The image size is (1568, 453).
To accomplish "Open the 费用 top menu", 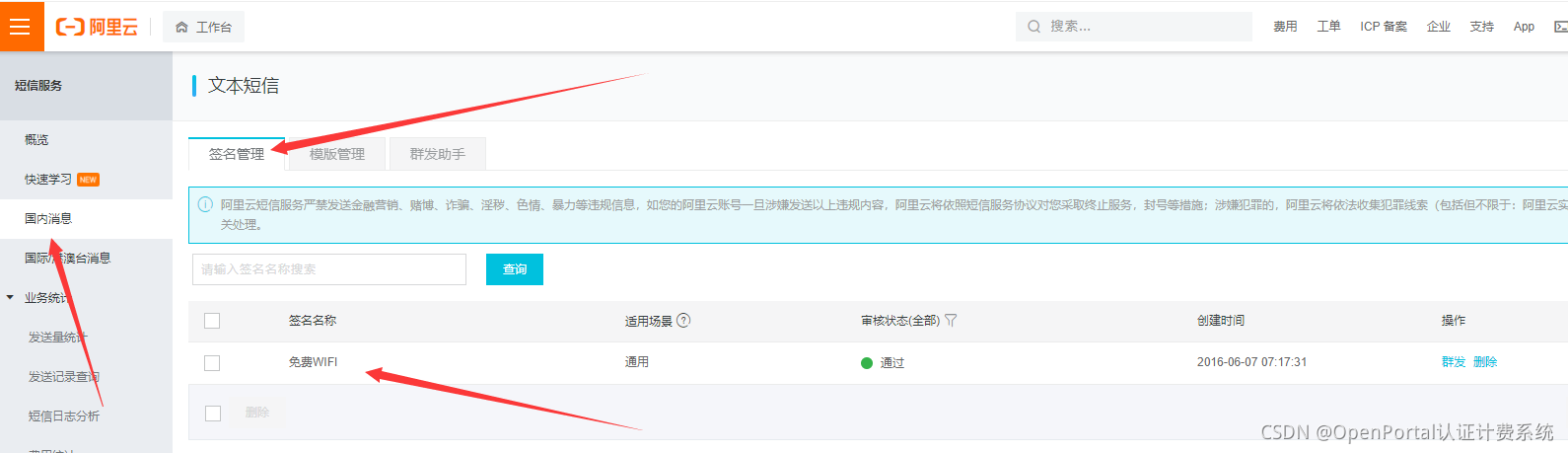I will 1285,27.
